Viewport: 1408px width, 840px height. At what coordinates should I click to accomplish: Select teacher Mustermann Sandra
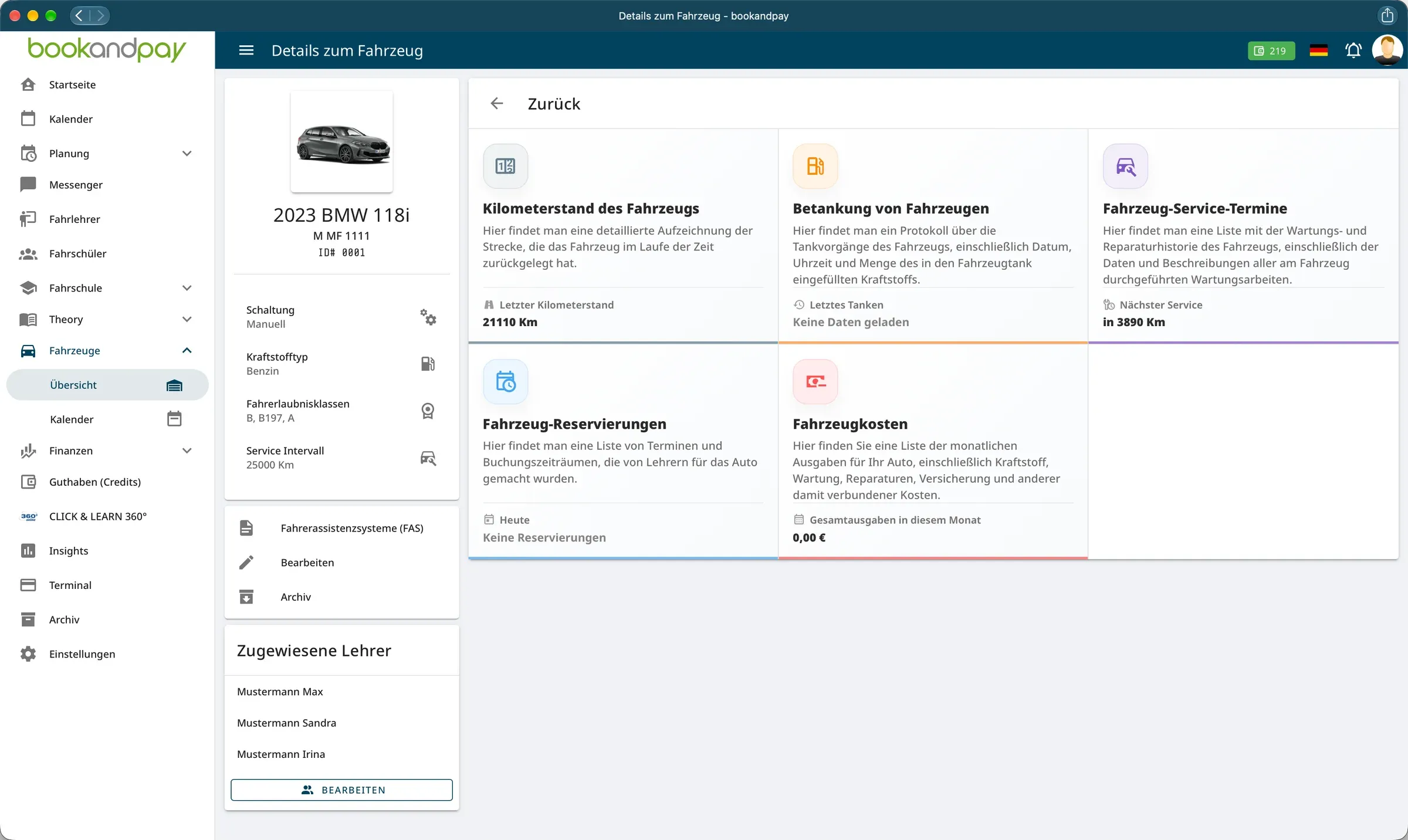pos(341,723)
